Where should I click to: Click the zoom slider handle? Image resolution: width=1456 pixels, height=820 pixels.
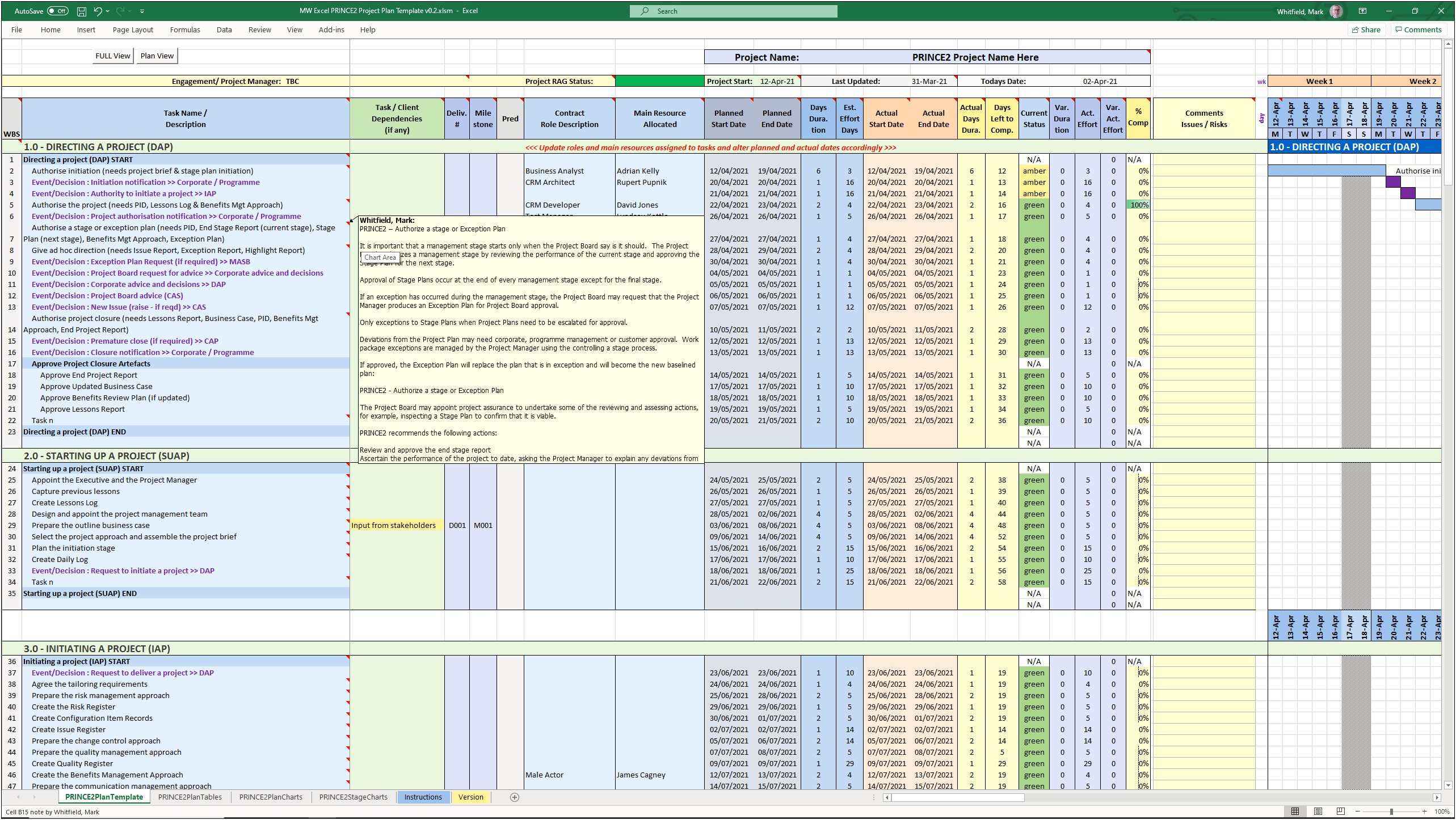(1391, 811)
